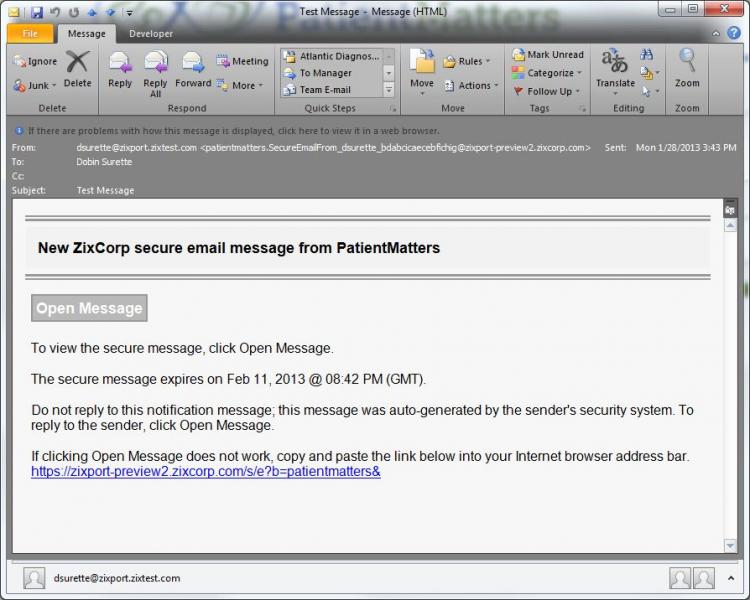The width and height of the screenshot is (750, 600).
Task: Delete this message with the X icon
Action: pyautogui.click(x=77, y=70)
